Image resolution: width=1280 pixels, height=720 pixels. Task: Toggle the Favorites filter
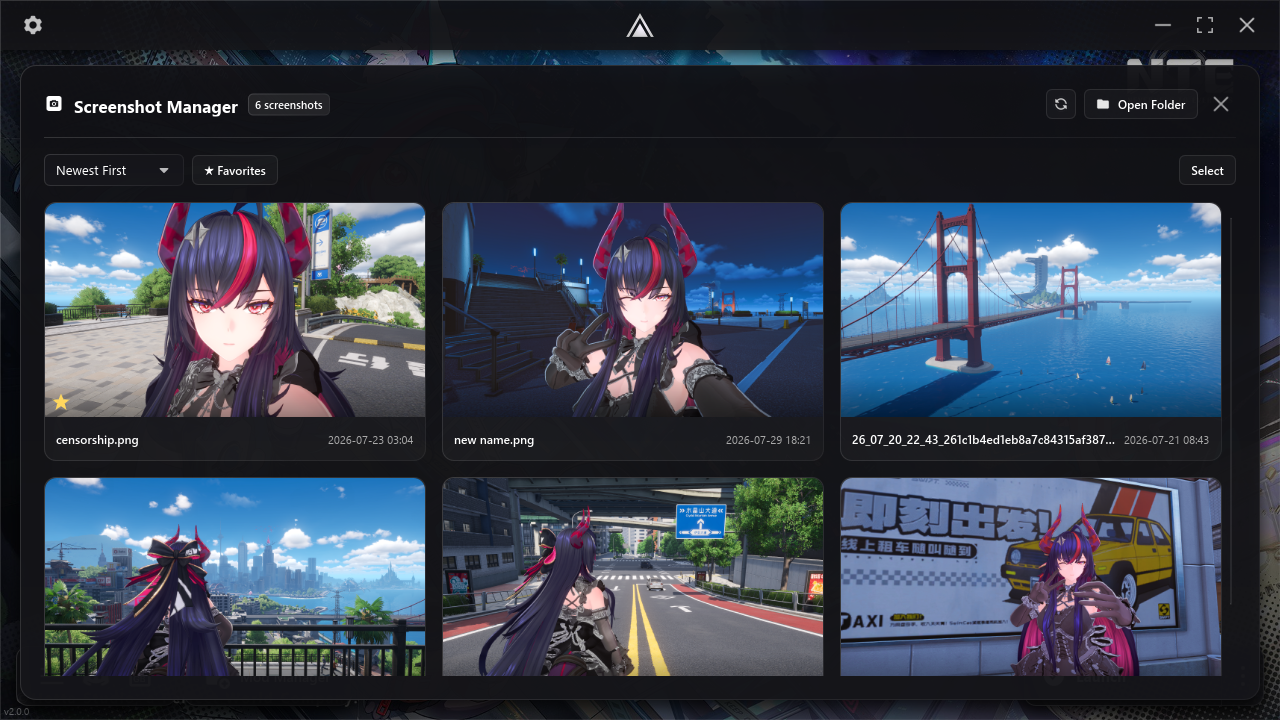coord(235,170)
